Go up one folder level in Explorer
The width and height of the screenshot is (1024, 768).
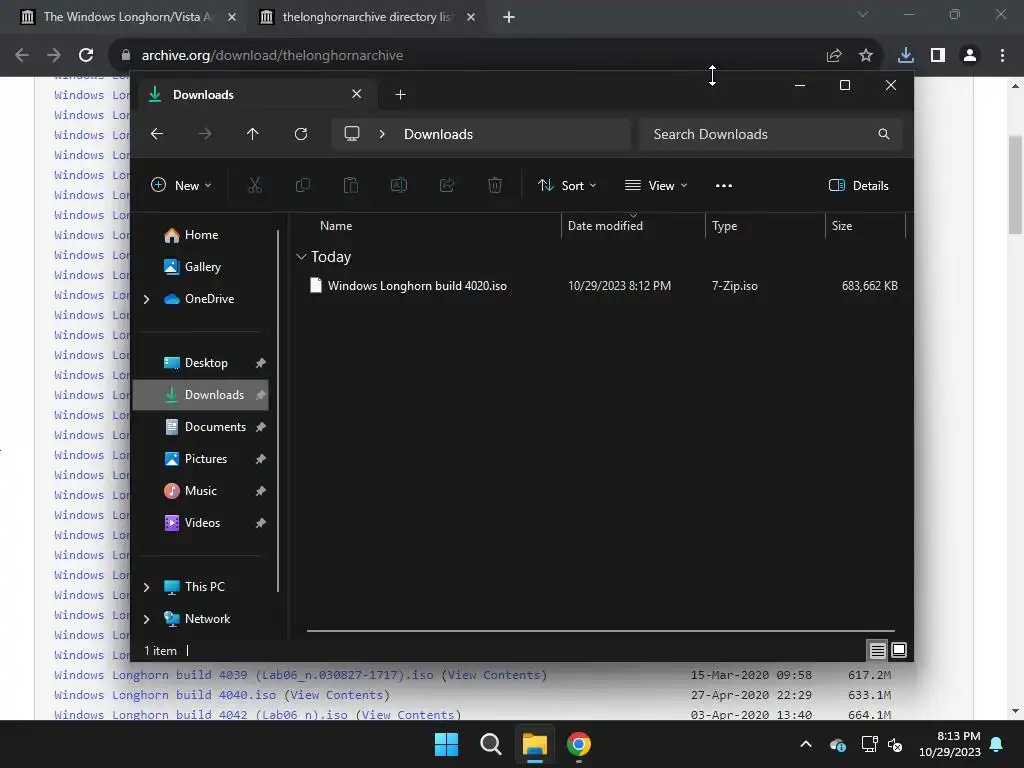[253, 134]
